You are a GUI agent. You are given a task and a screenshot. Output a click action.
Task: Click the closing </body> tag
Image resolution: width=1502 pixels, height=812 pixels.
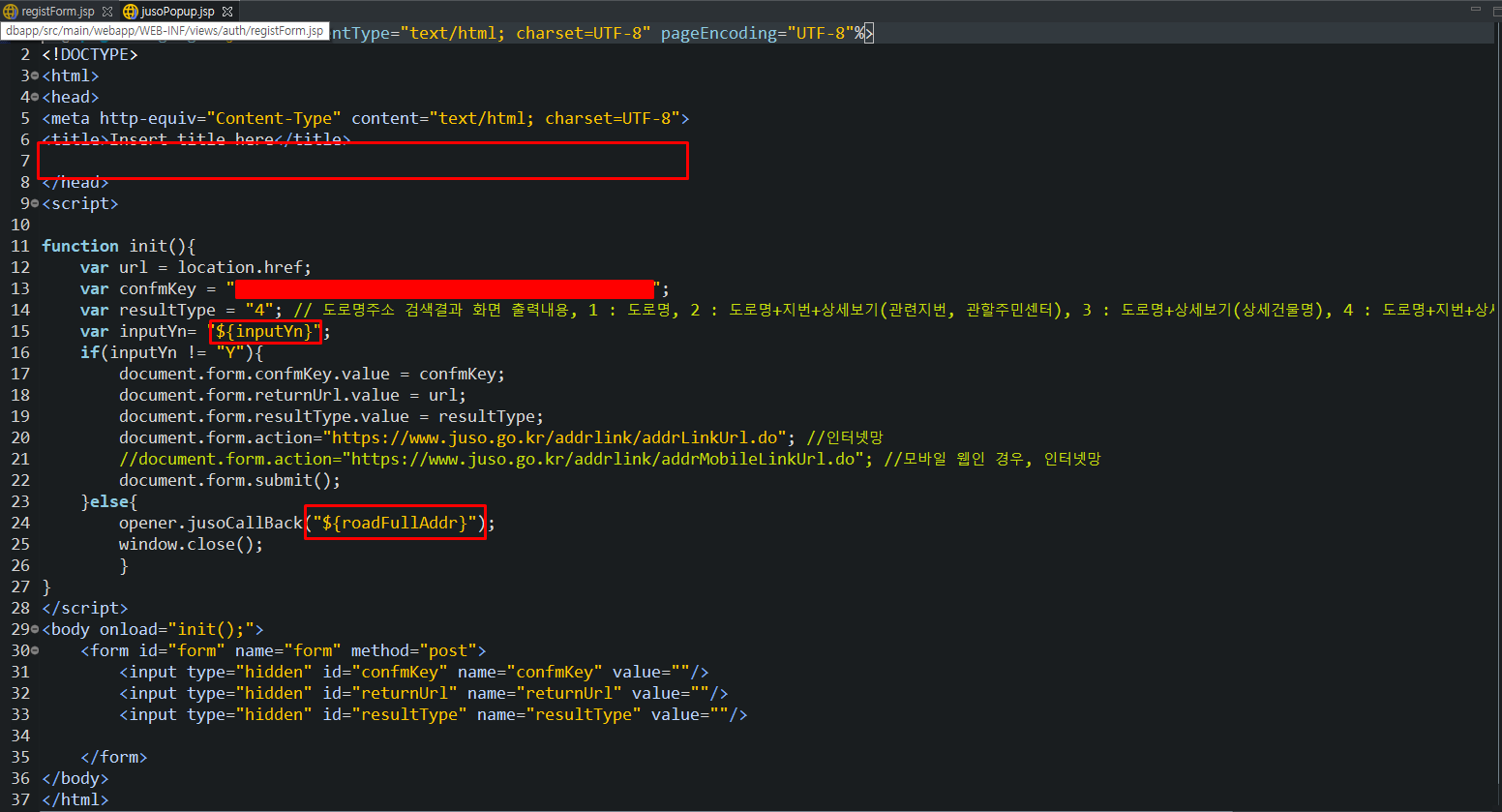(x=75, y=778)
